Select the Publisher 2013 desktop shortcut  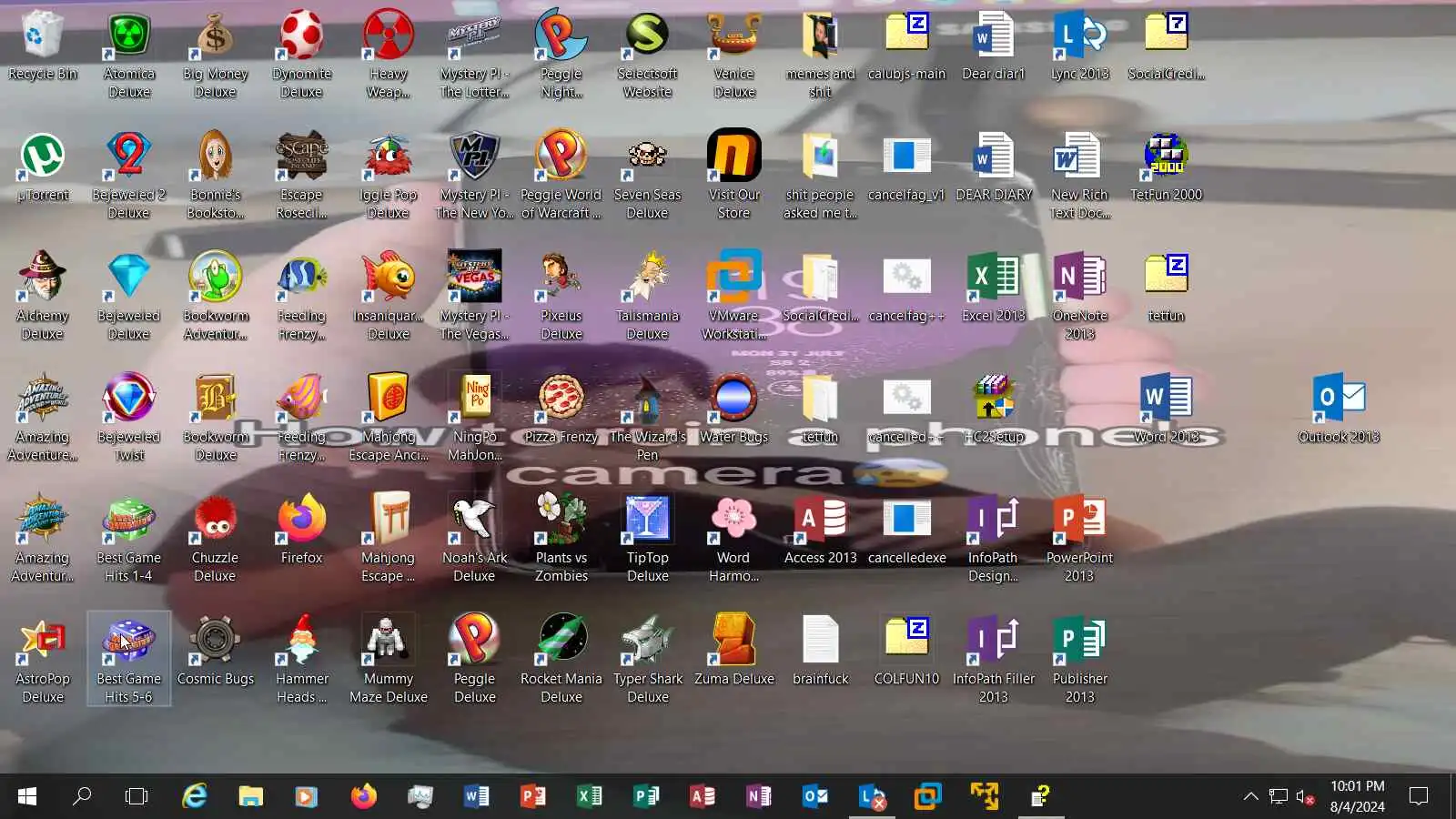(1080, 660)
